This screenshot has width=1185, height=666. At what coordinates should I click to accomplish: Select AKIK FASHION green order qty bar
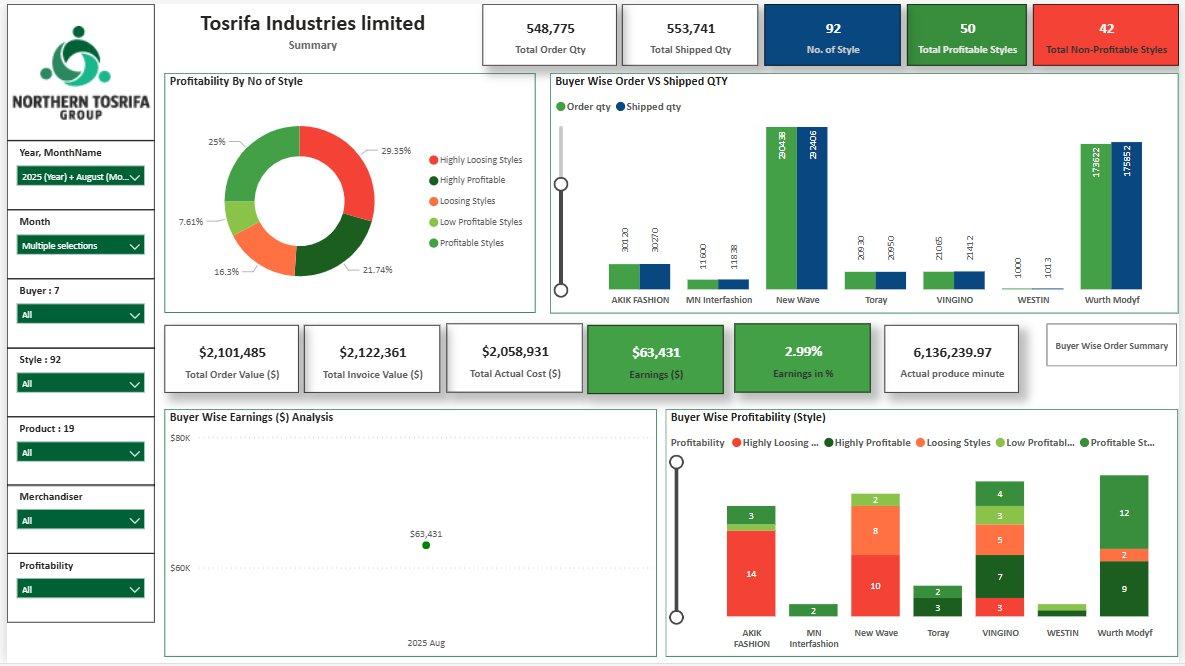click(624, 277)
